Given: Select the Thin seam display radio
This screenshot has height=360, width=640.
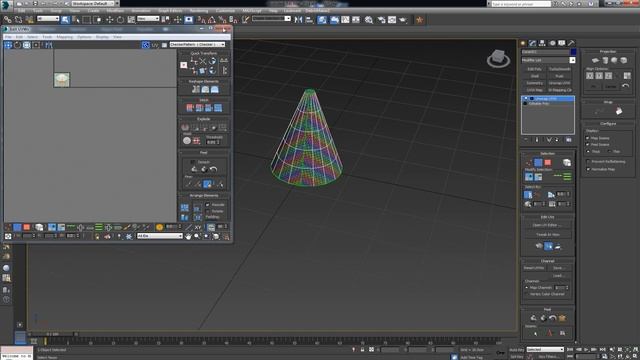Looking at the screenshot, I should (609, 151).
